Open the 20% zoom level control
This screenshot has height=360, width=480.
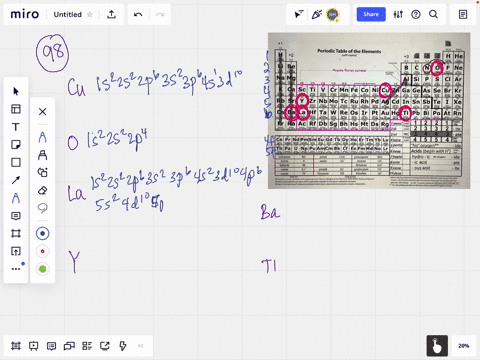(464, 346)
